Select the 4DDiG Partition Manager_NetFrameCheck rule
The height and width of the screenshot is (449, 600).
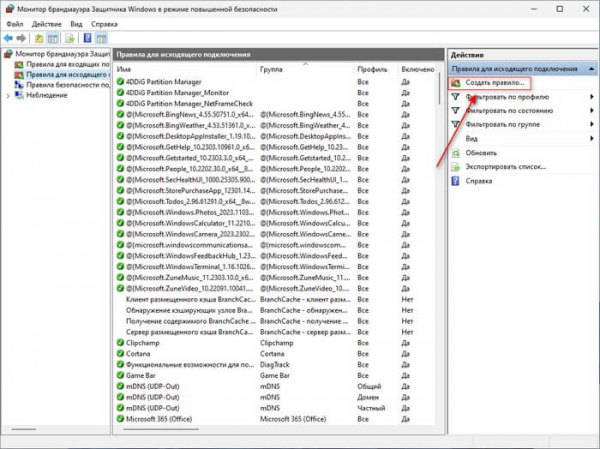click(x=275, y=103)
